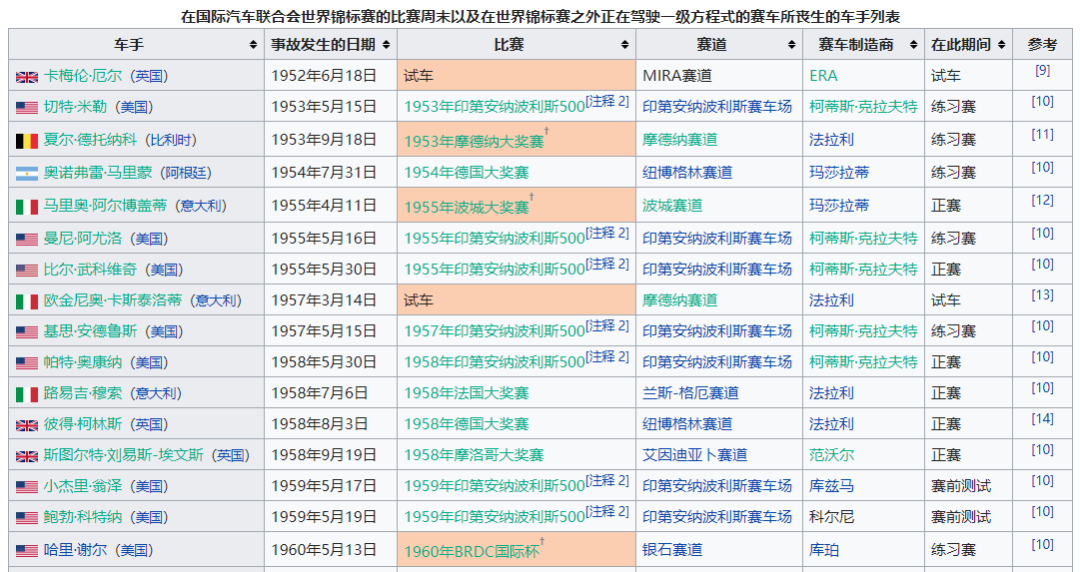Screen dimensions: 1080x572
Task: Select table caption title text
Action: (540, 16)
